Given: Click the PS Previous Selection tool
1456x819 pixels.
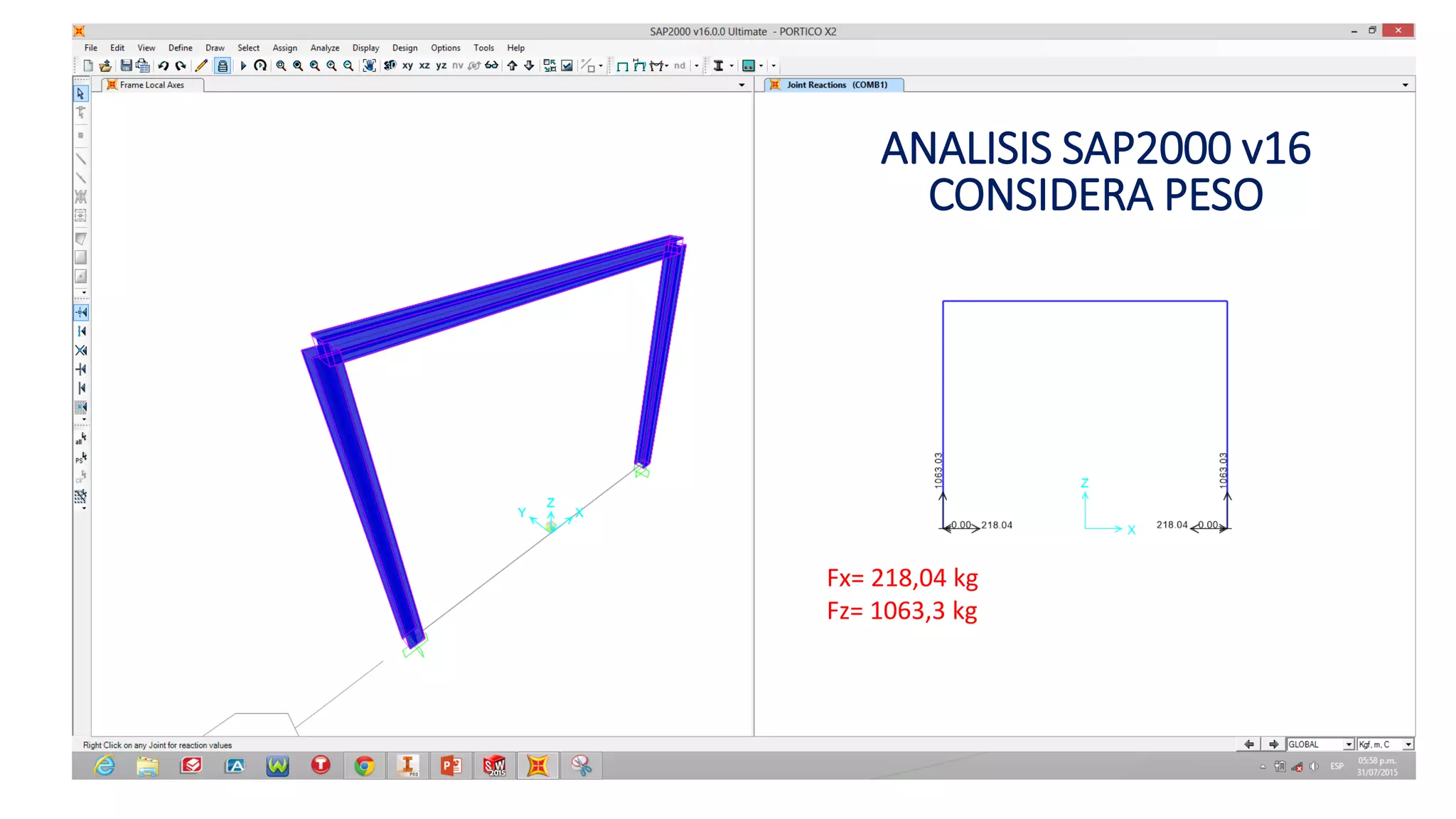Looking at the screenshot, I should [80, 459].
